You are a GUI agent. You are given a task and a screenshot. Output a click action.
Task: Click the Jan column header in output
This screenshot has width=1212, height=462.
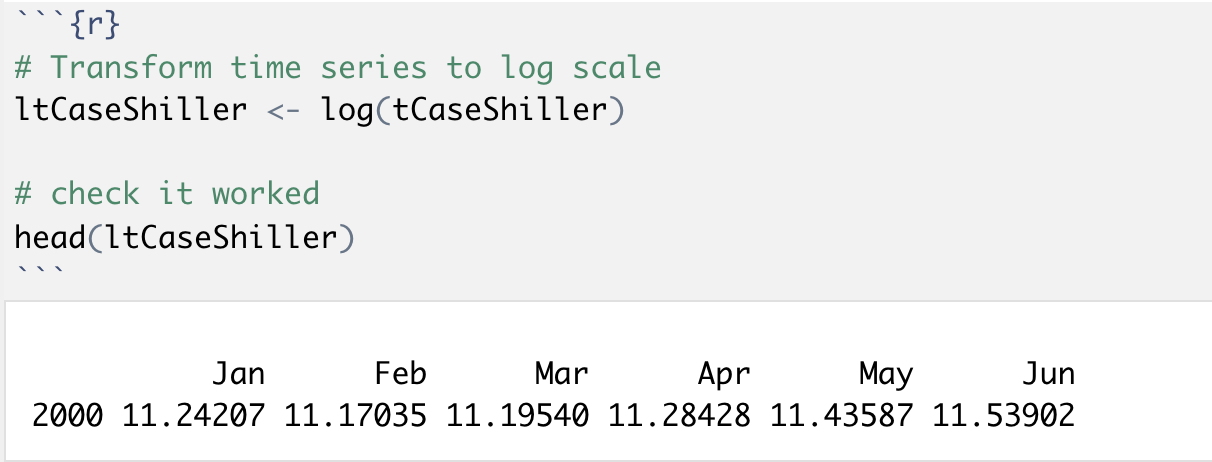click(x=238, y=375)
